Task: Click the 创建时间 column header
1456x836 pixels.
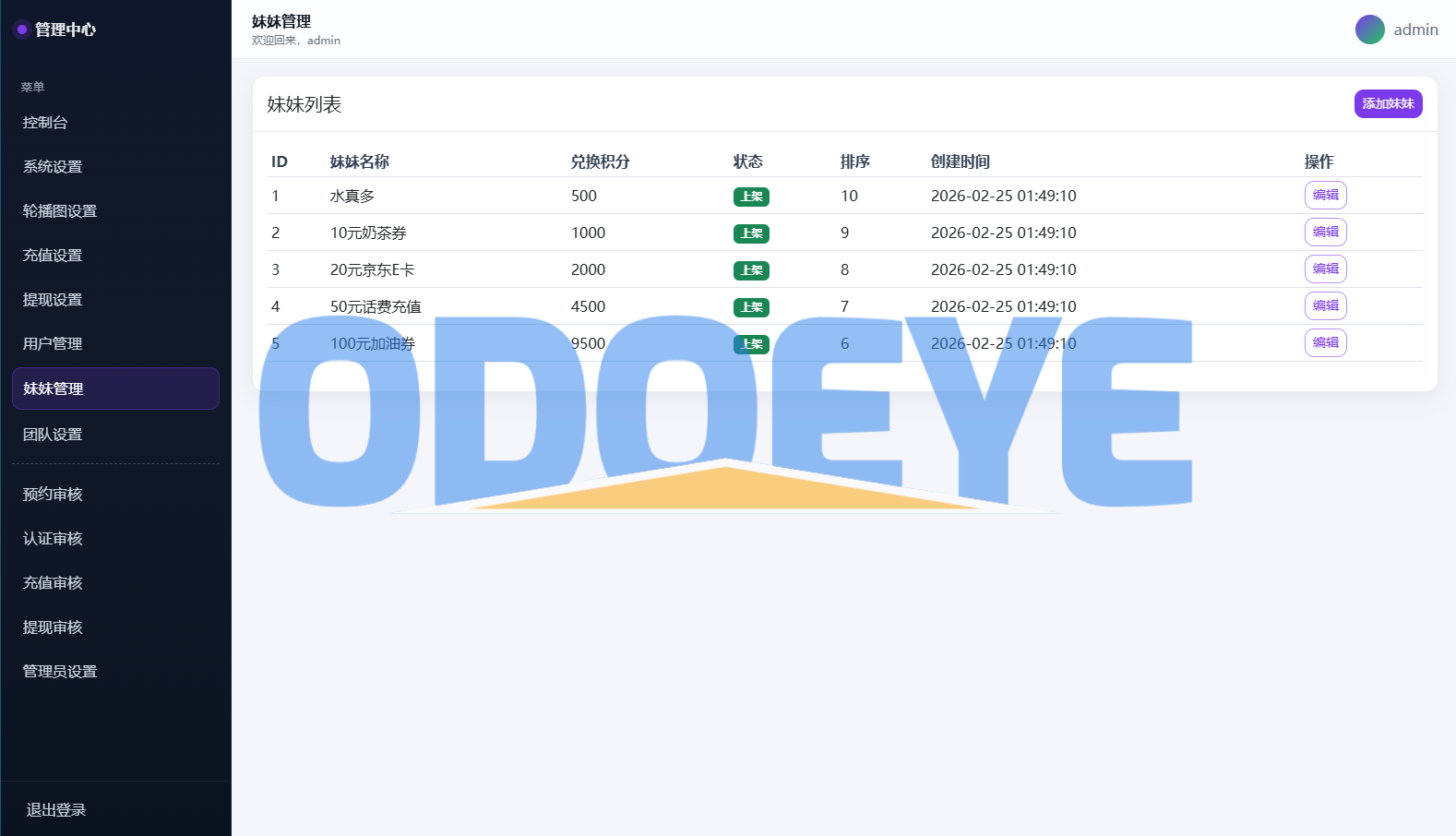Action: tap(961, 161)
